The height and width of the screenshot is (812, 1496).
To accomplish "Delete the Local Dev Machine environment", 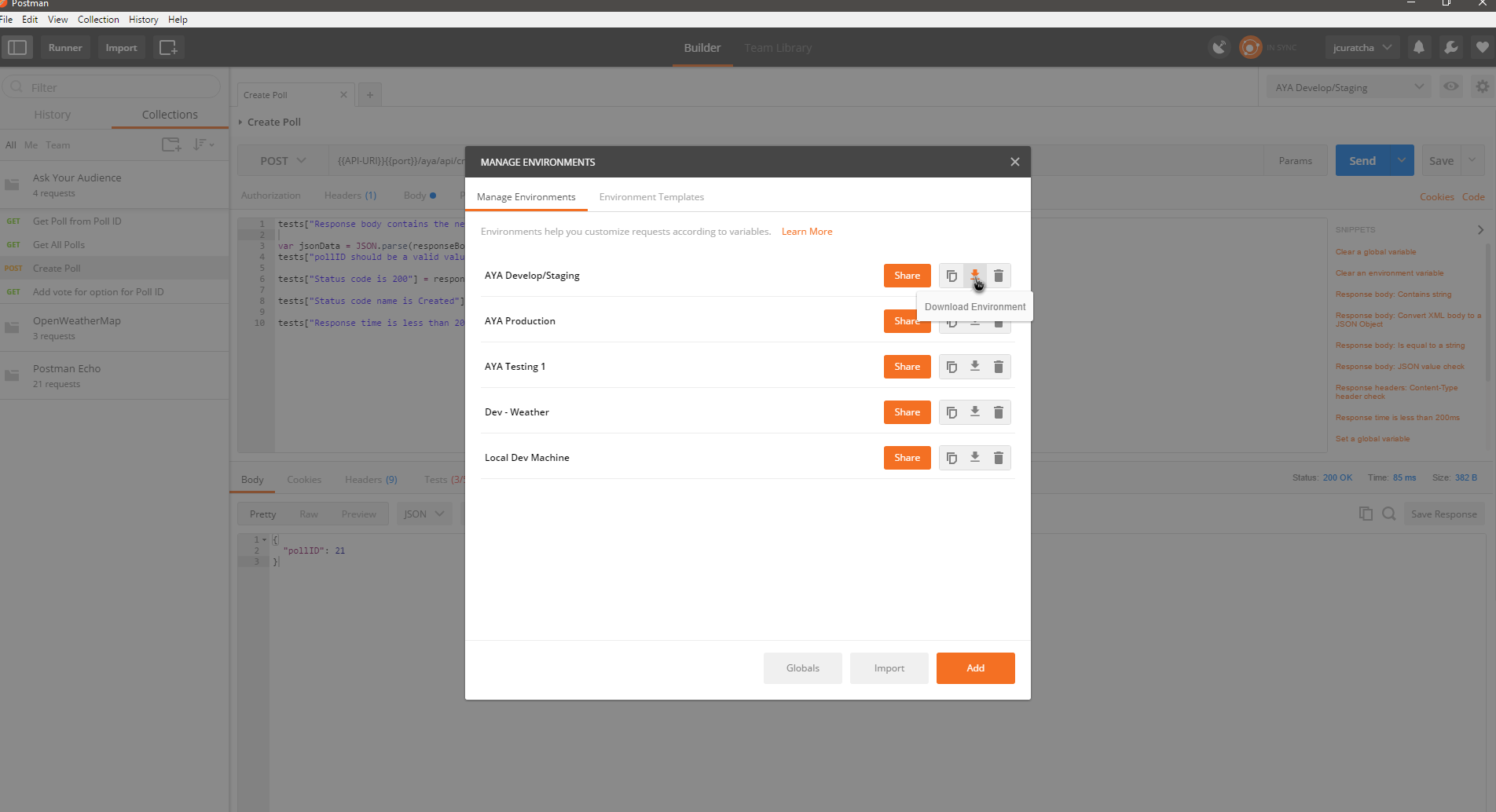I will click(999, 458).
